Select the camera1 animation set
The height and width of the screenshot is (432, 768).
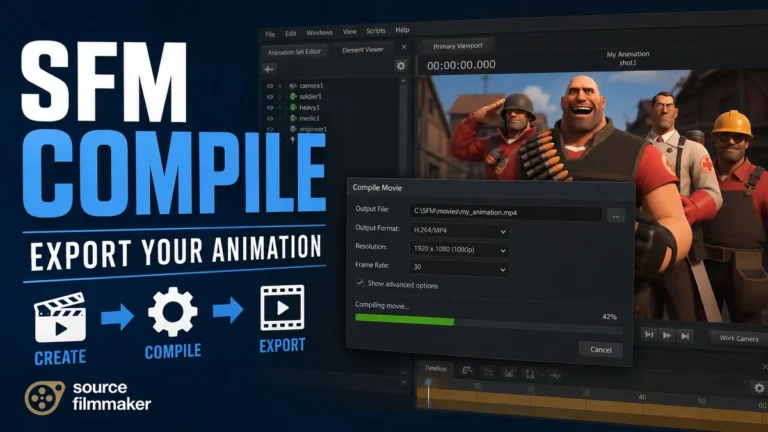[x=311, y=85]
